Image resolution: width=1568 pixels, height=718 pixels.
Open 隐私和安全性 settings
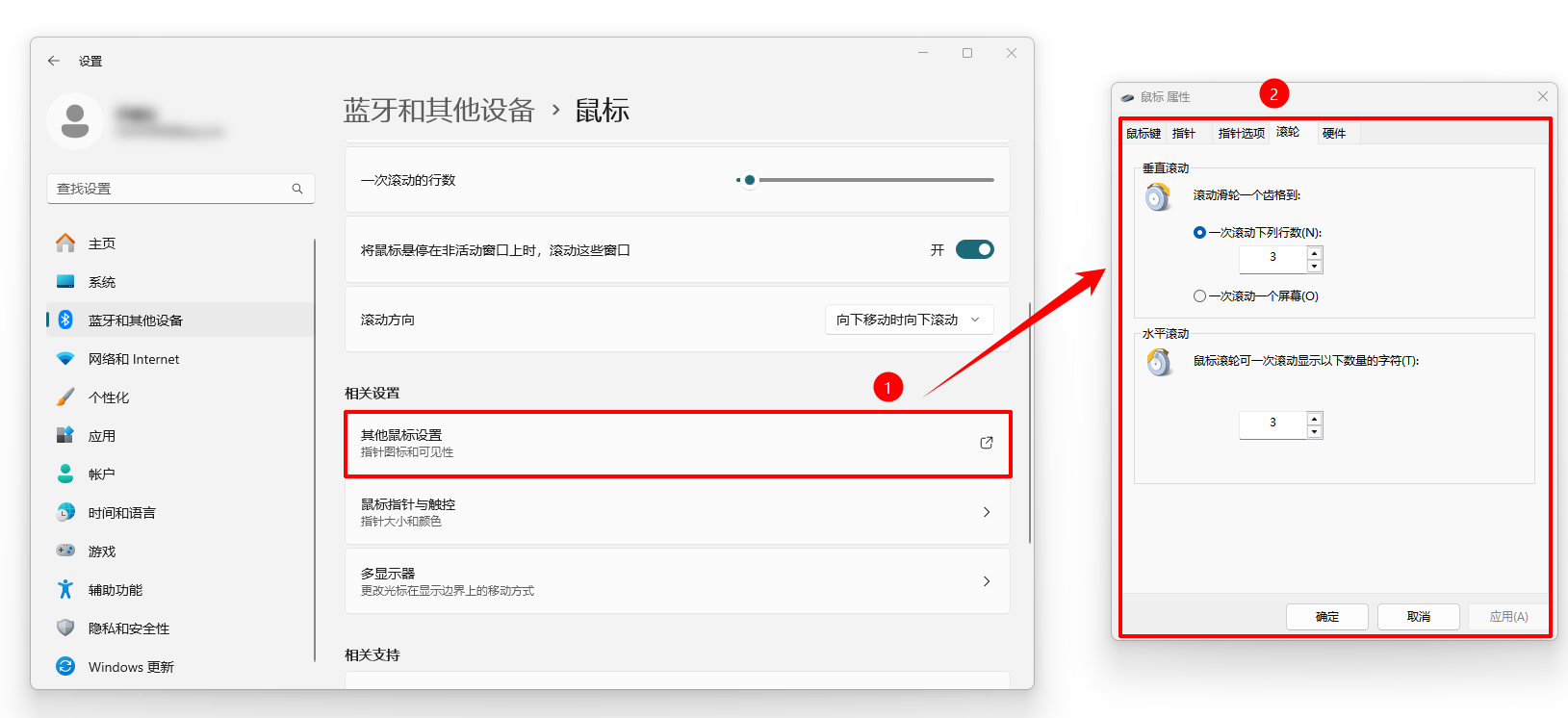coord(181,628)
